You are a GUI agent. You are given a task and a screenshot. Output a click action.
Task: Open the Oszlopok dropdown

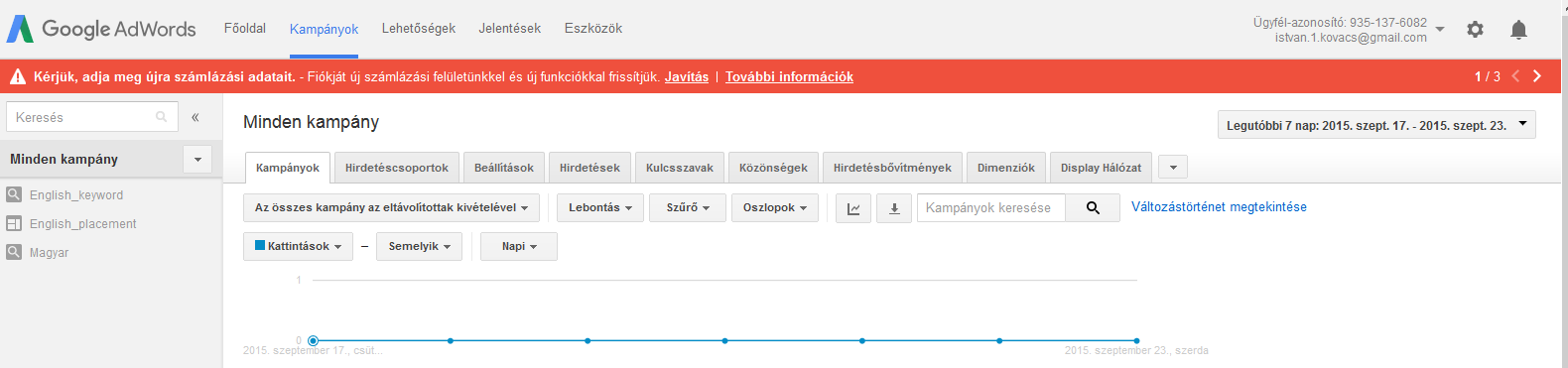[775, 207]
